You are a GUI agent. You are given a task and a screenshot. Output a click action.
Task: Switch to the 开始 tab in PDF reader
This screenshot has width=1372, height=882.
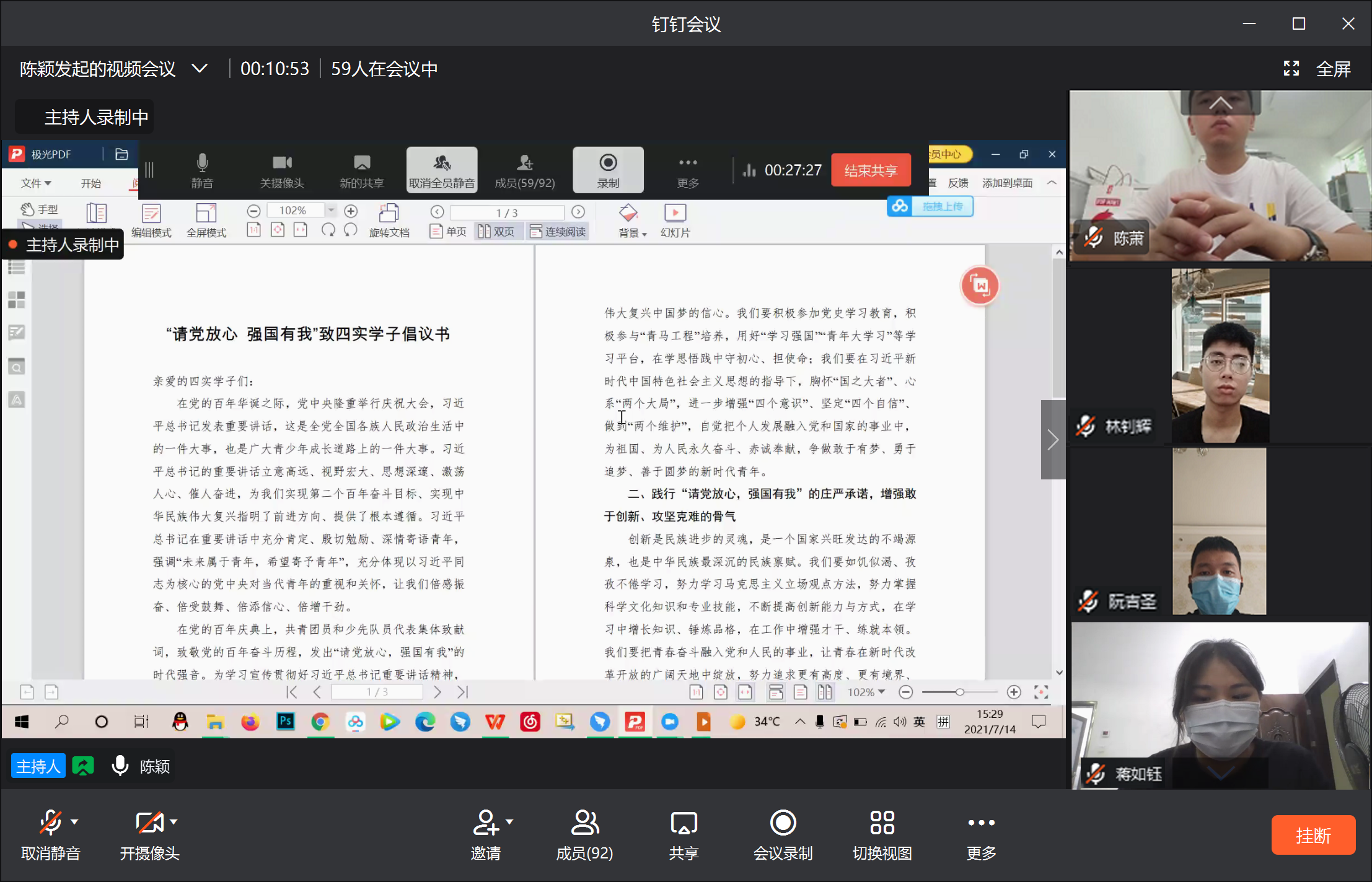90,183
